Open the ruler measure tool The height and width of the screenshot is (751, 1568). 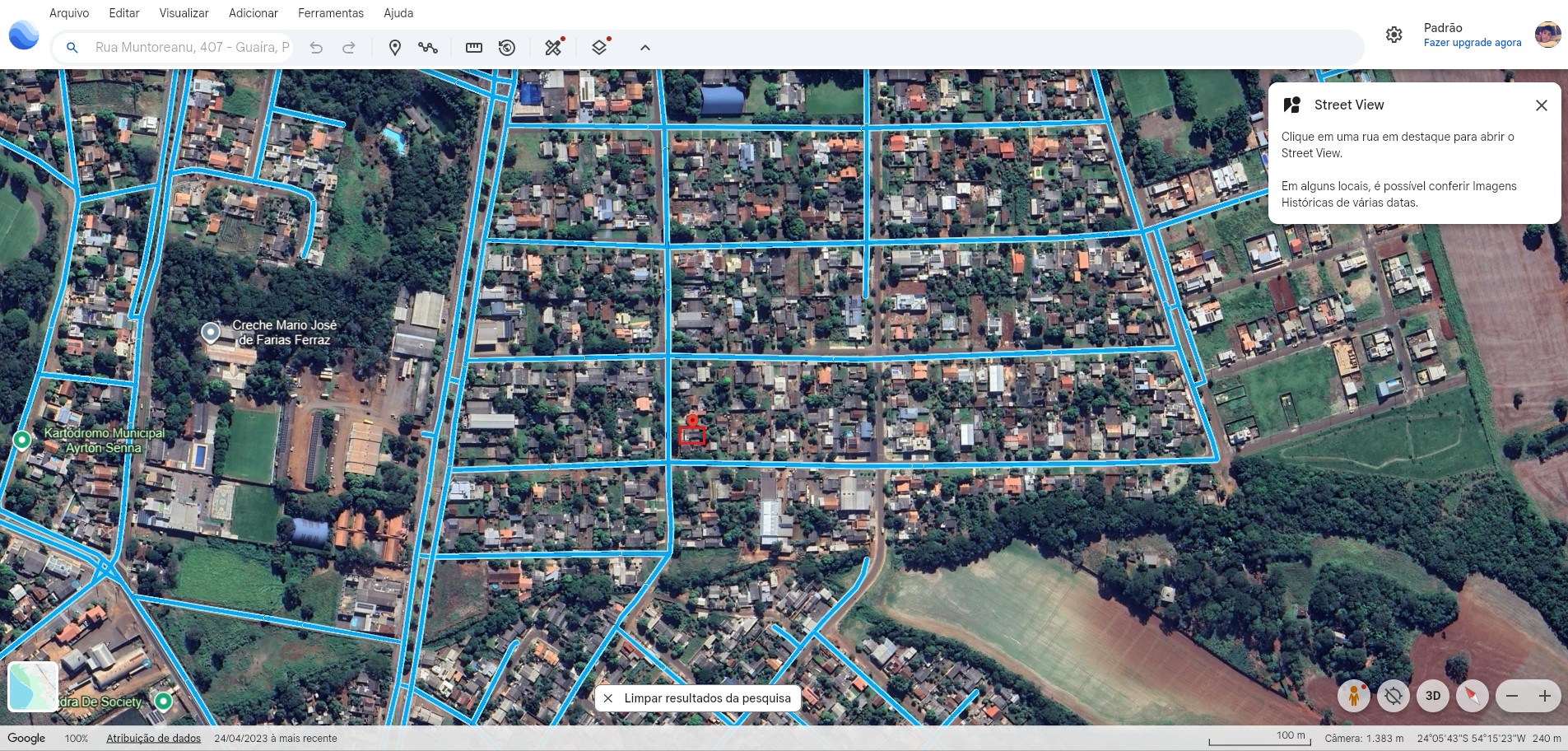point(474,48)
